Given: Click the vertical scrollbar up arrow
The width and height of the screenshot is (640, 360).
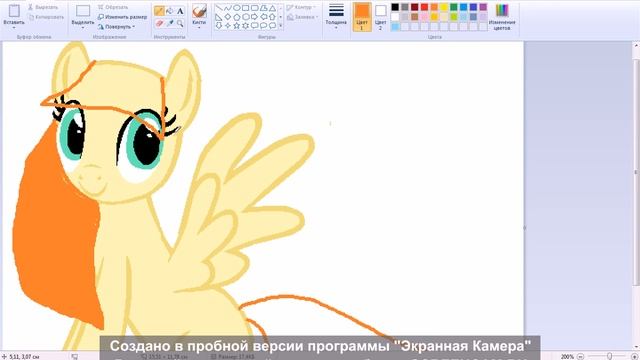Looking at the screenshot, I should 637,46.
